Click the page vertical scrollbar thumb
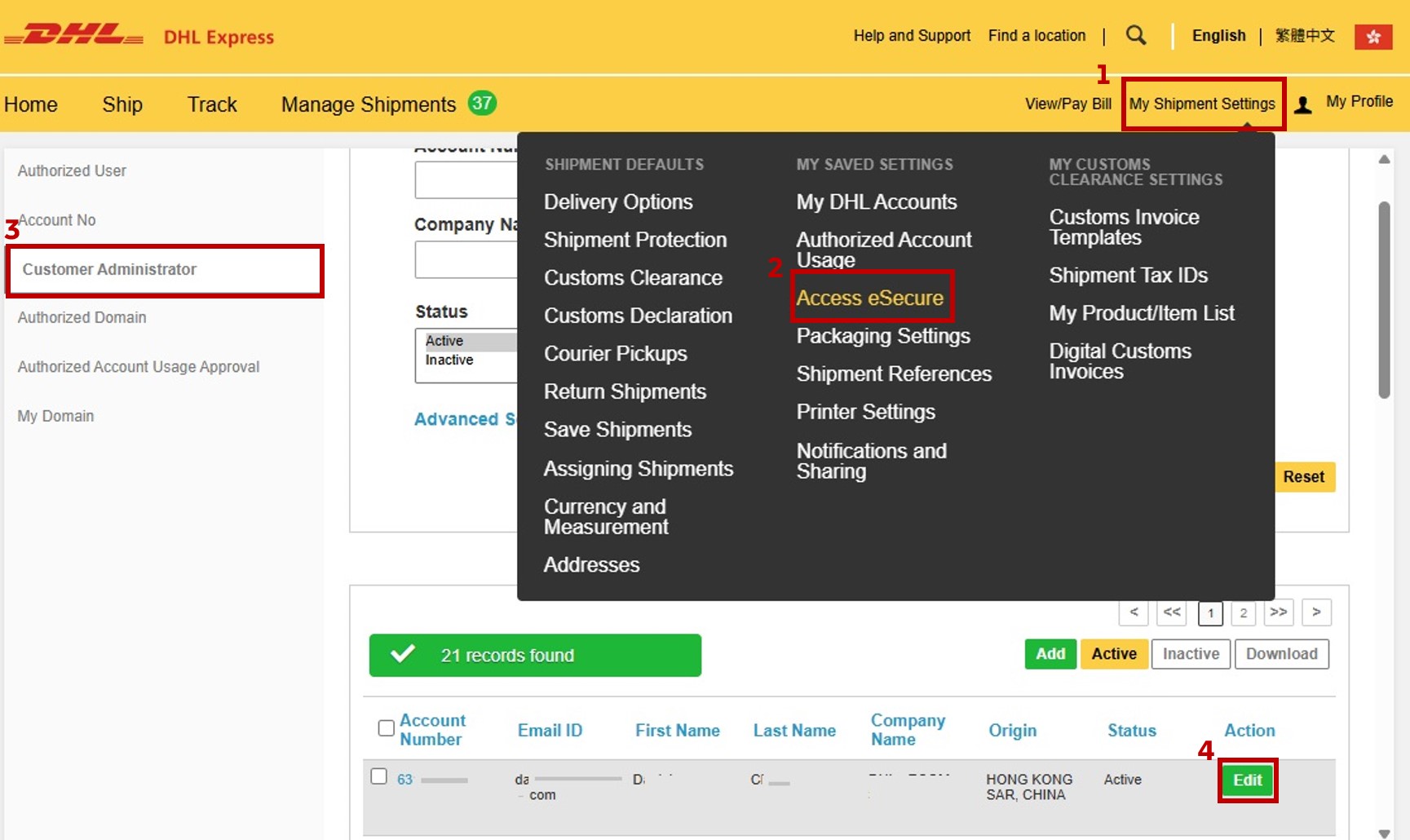This screenshot has width=1410, height=840. 1384,300
